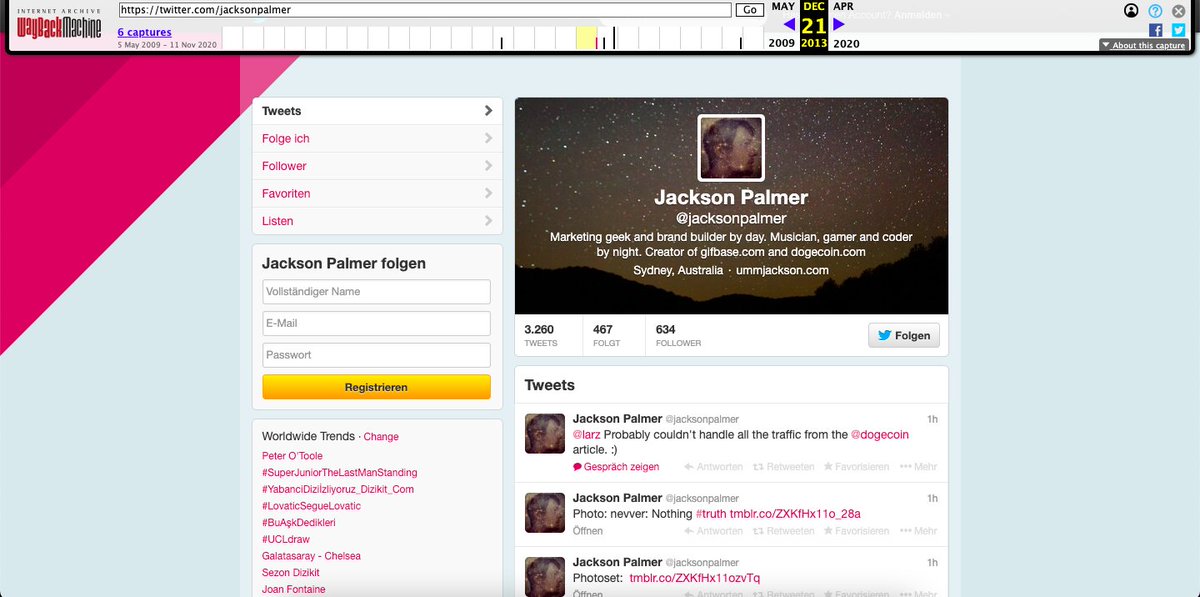Click chevron beside Favoriten
1200x597 pixels.
pos(488,194)
